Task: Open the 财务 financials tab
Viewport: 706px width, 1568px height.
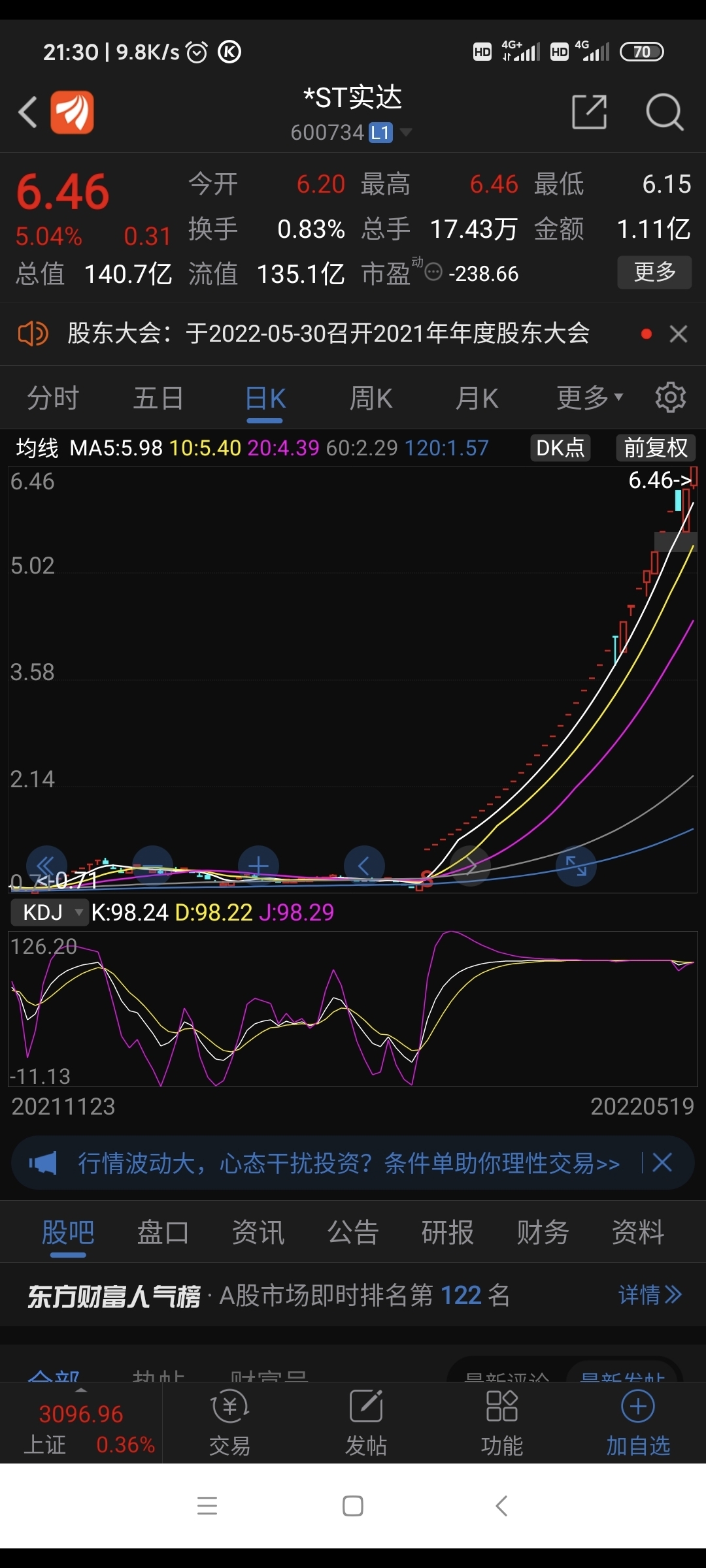Action: coord(543,1233)
